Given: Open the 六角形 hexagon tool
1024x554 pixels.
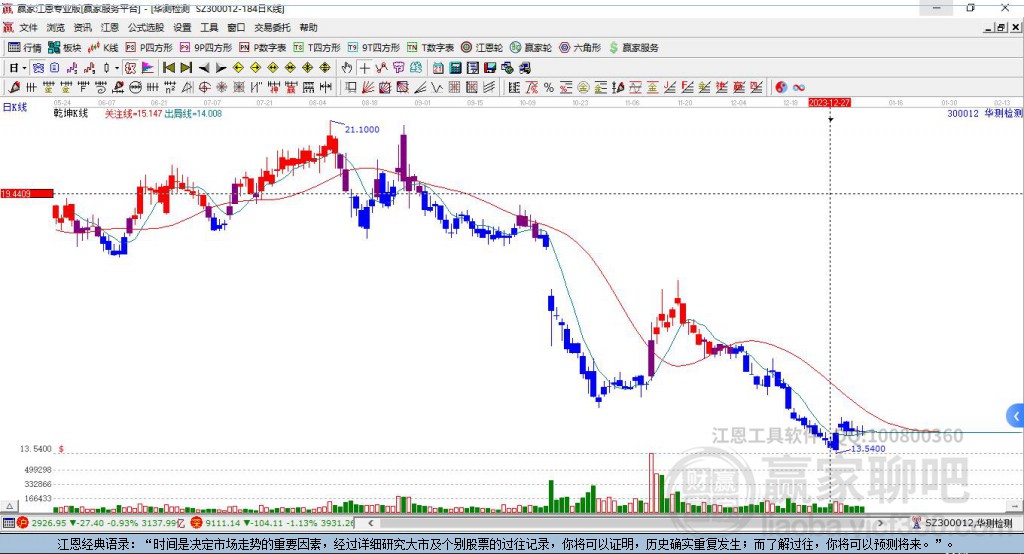Looking at the screenshot, I should [580, 48].
